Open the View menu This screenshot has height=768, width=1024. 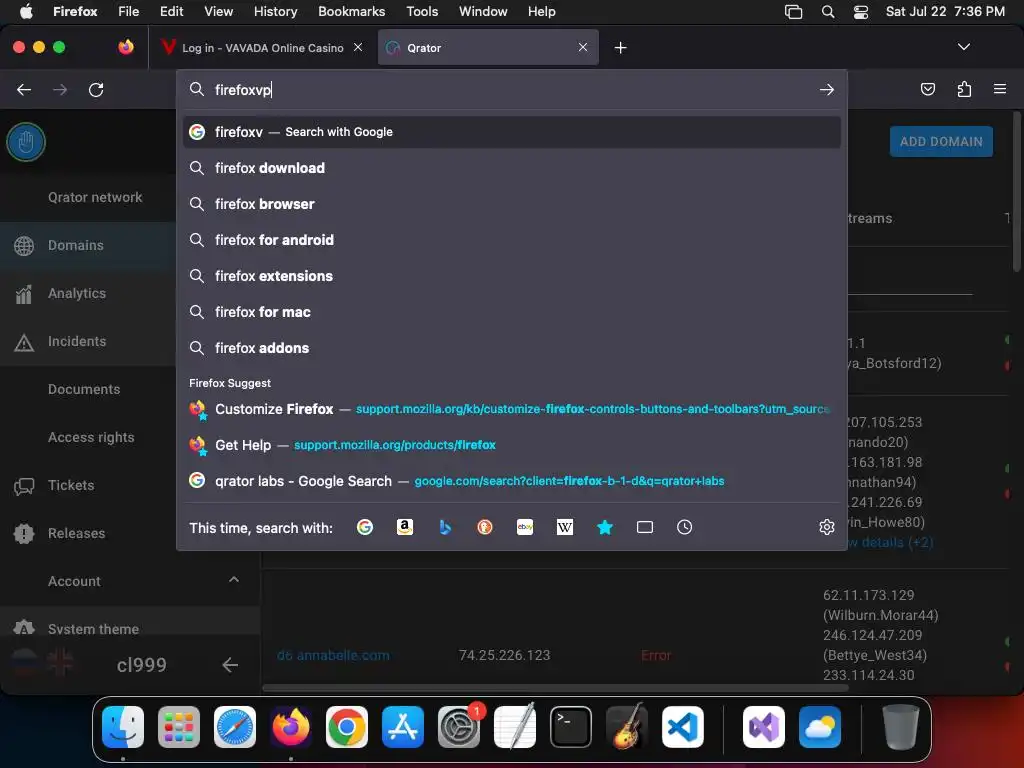click(218, 12)
